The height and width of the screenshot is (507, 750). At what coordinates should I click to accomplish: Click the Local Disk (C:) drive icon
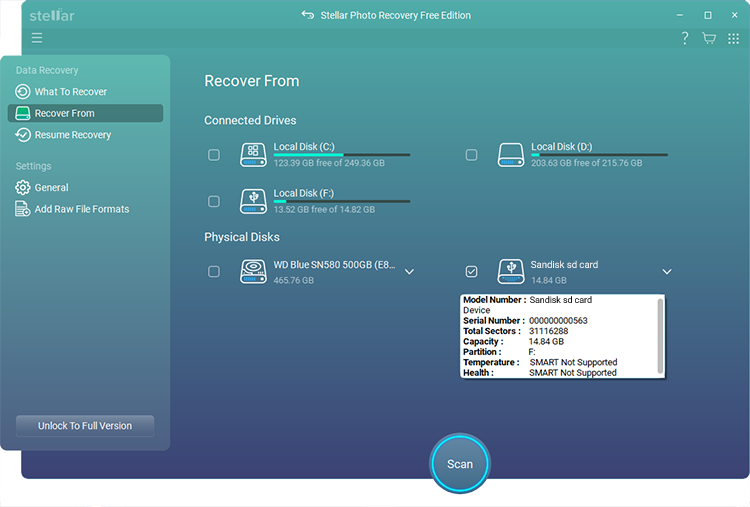pyautogui.click(x=253, y=155)
